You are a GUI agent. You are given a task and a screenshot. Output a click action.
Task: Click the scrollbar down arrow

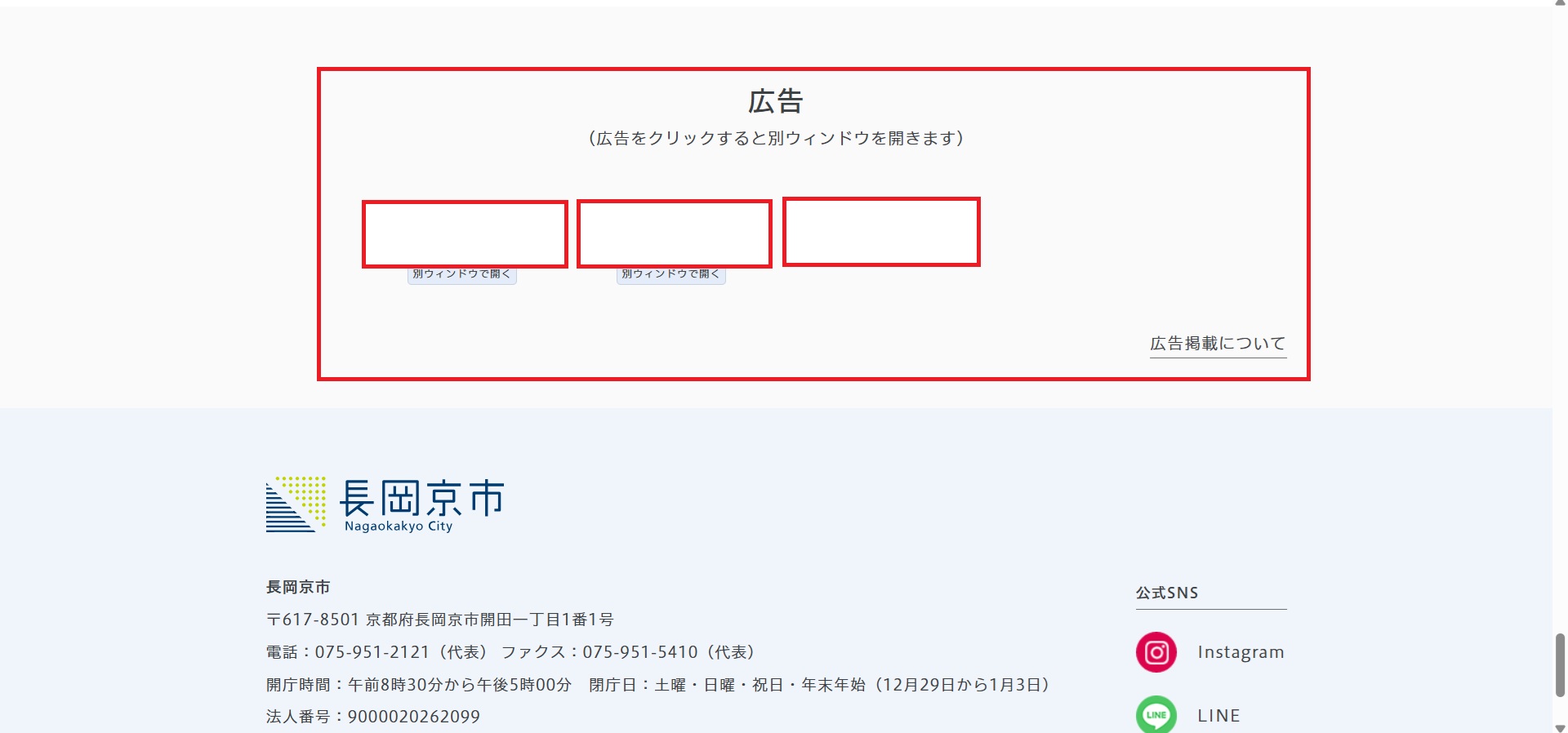coord(1560,727)
